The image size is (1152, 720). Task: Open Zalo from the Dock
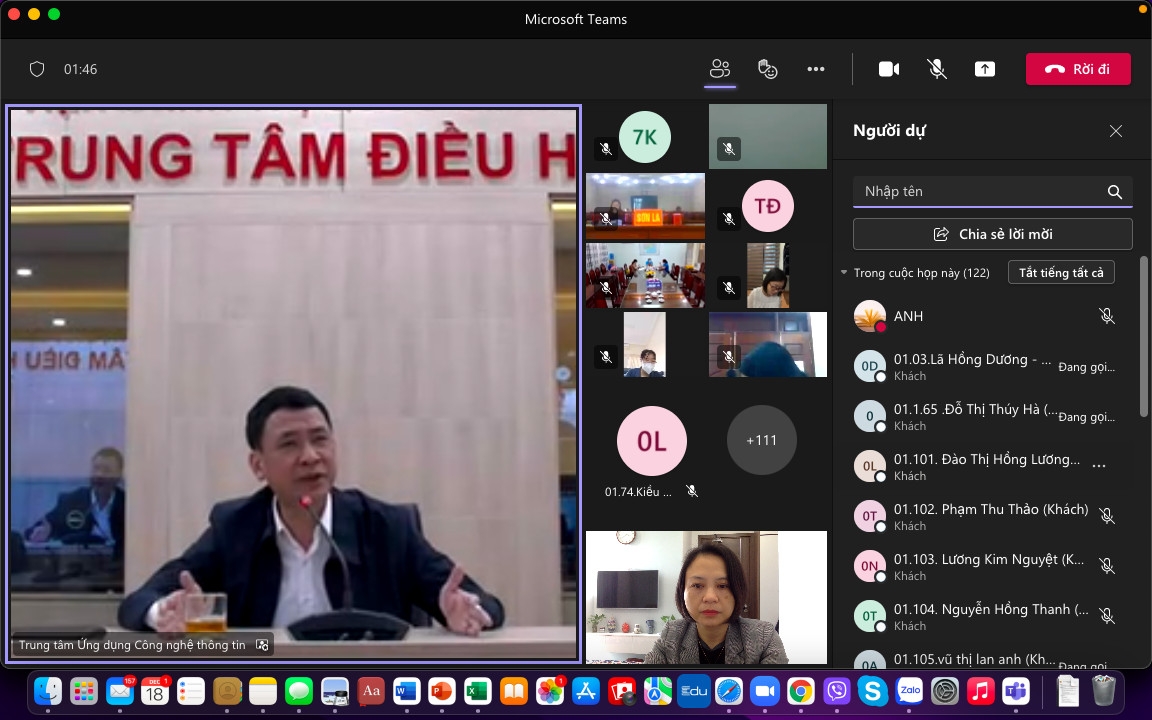[x=910, y=690]
